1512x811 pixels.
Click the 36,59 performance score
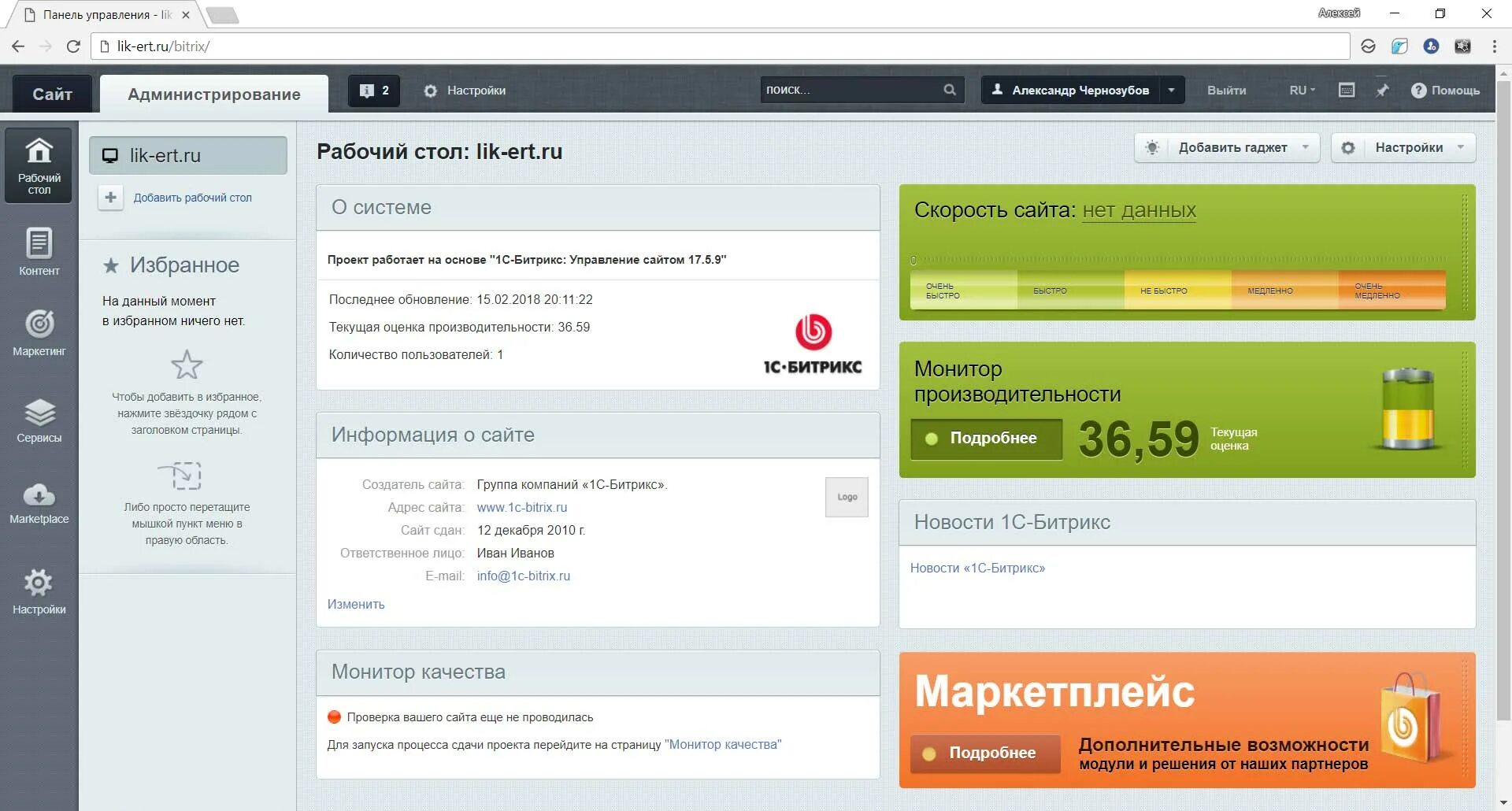(x=1139, y=439)
